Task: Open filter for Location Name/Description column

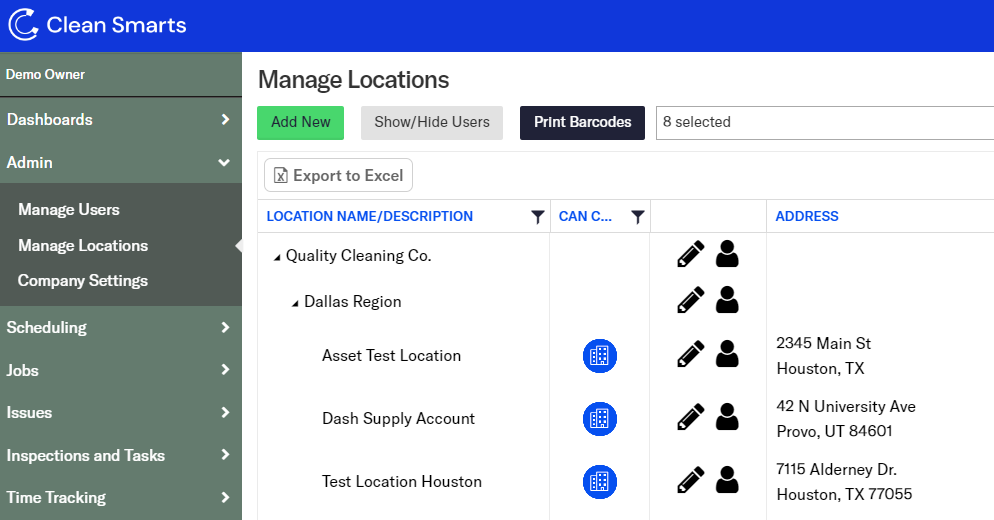Action: coord(537,217)
